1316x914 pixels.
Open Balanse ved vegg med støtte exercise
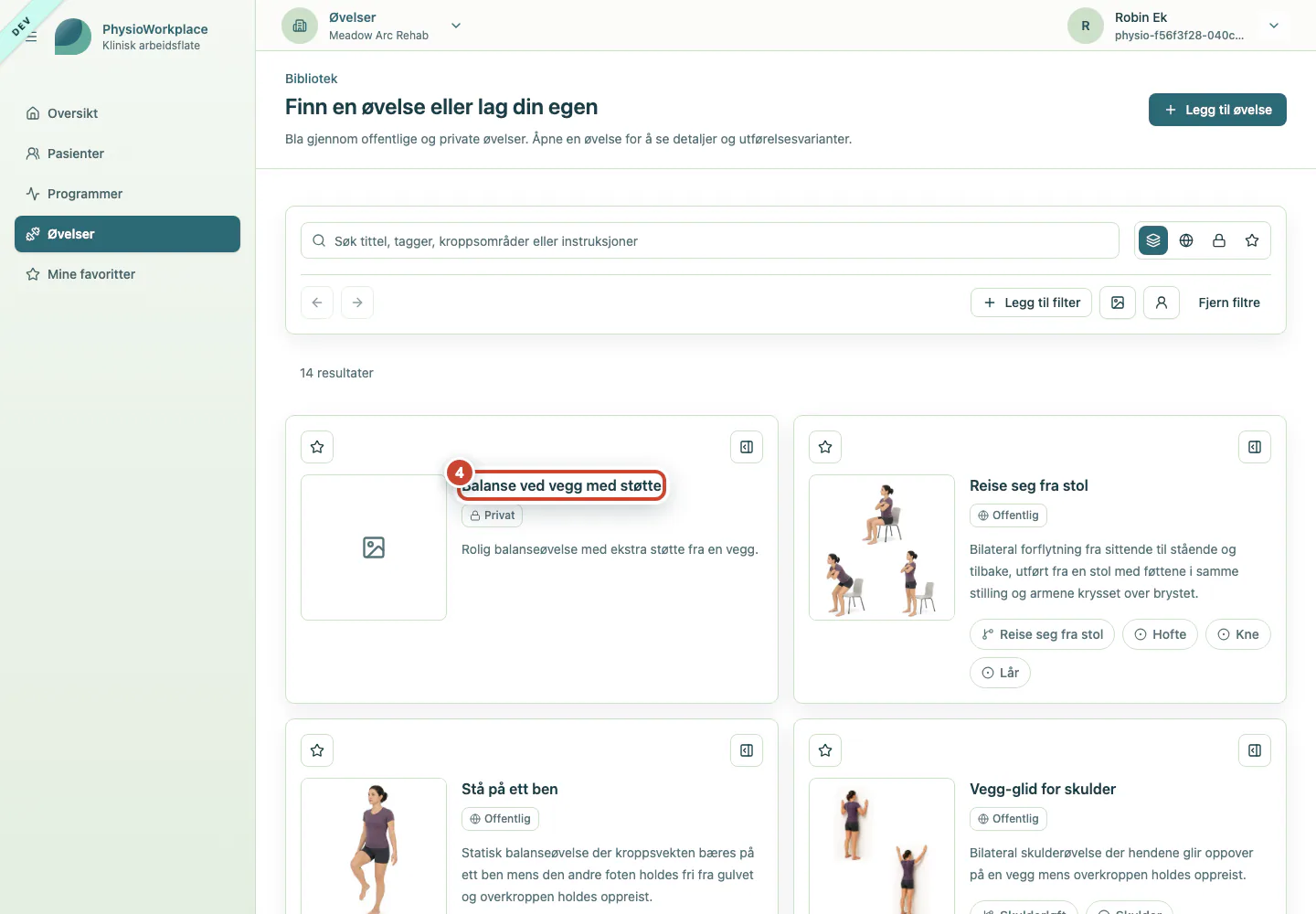(x=561, y=485)
